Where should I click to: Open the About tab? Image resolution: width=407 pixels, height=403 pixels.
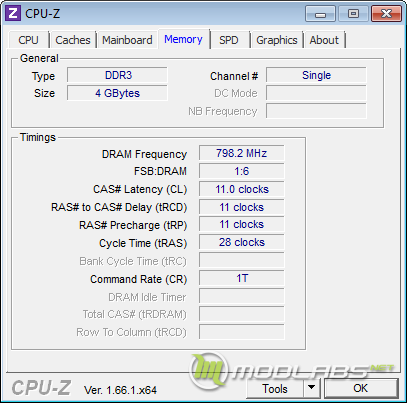(324, 40)
